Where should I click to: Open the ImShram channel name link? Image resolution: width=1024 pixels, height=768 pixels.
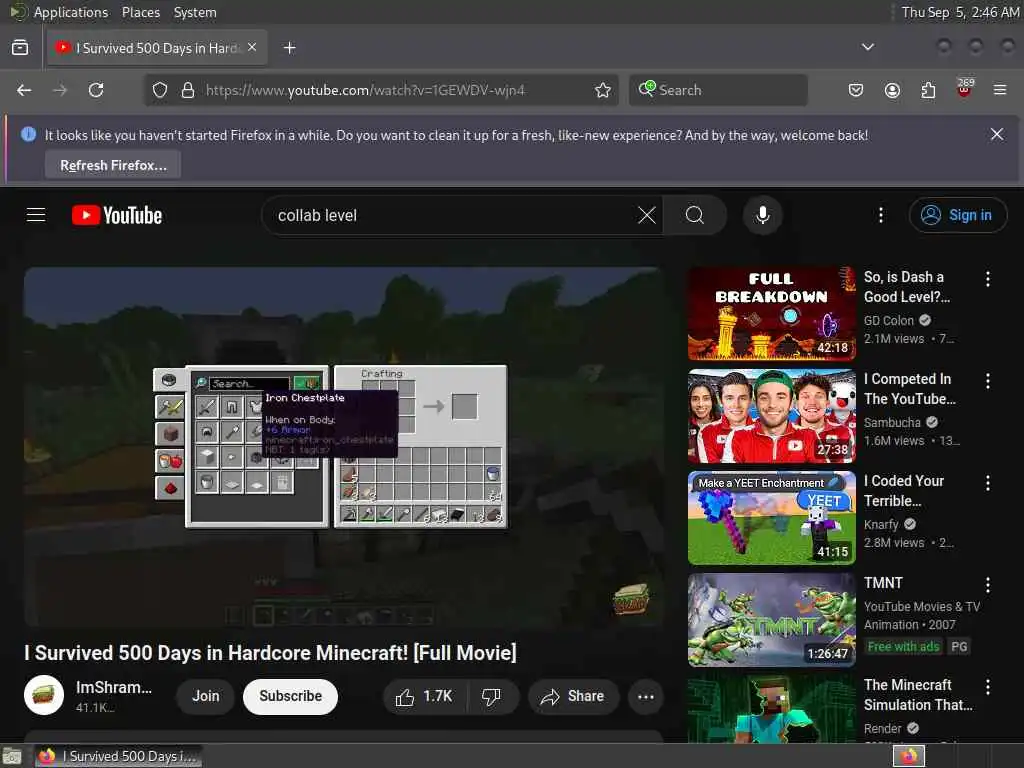[114, 687]
